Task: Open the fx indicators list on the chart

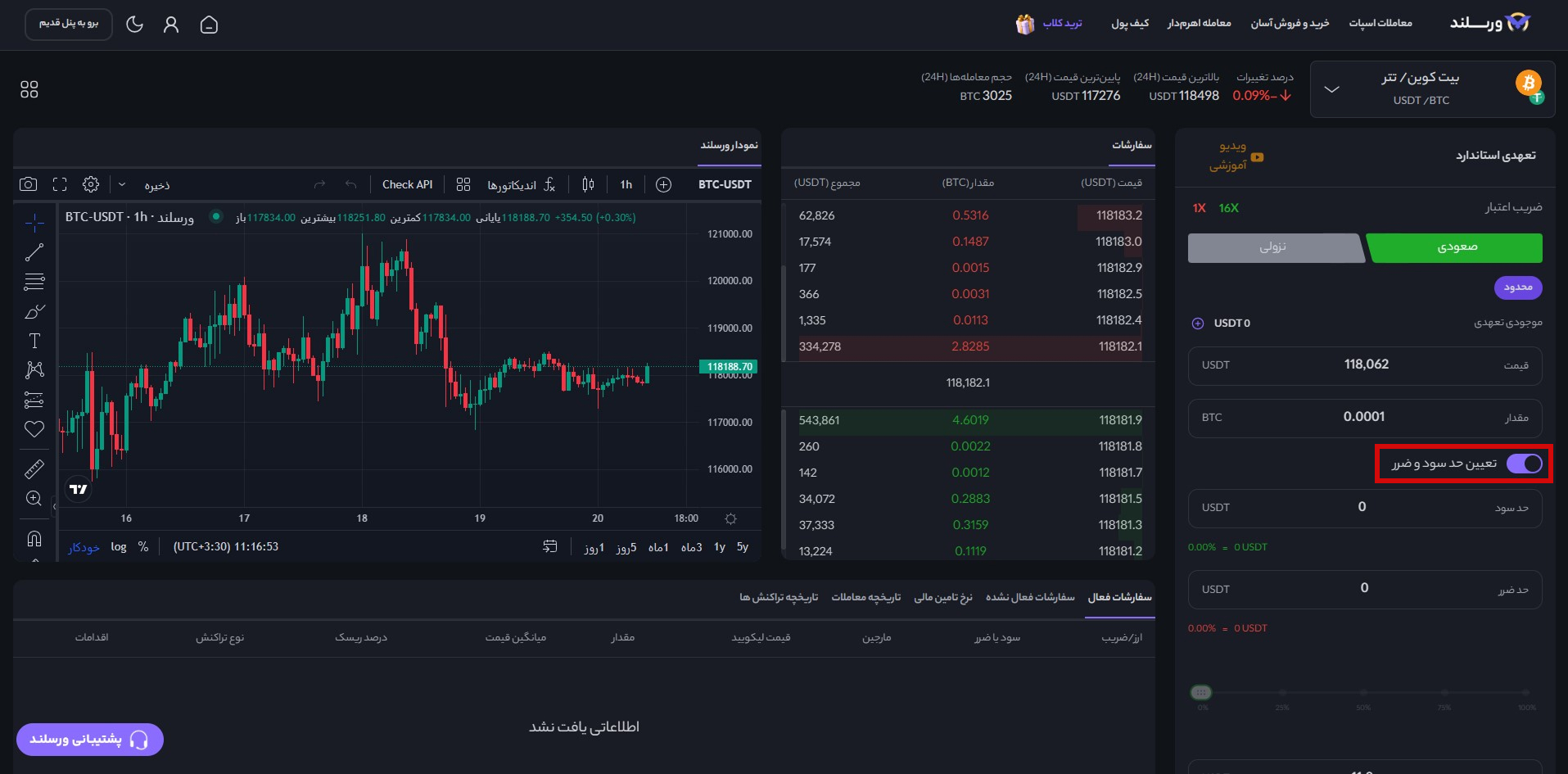Action: click(x=550, y=184)
